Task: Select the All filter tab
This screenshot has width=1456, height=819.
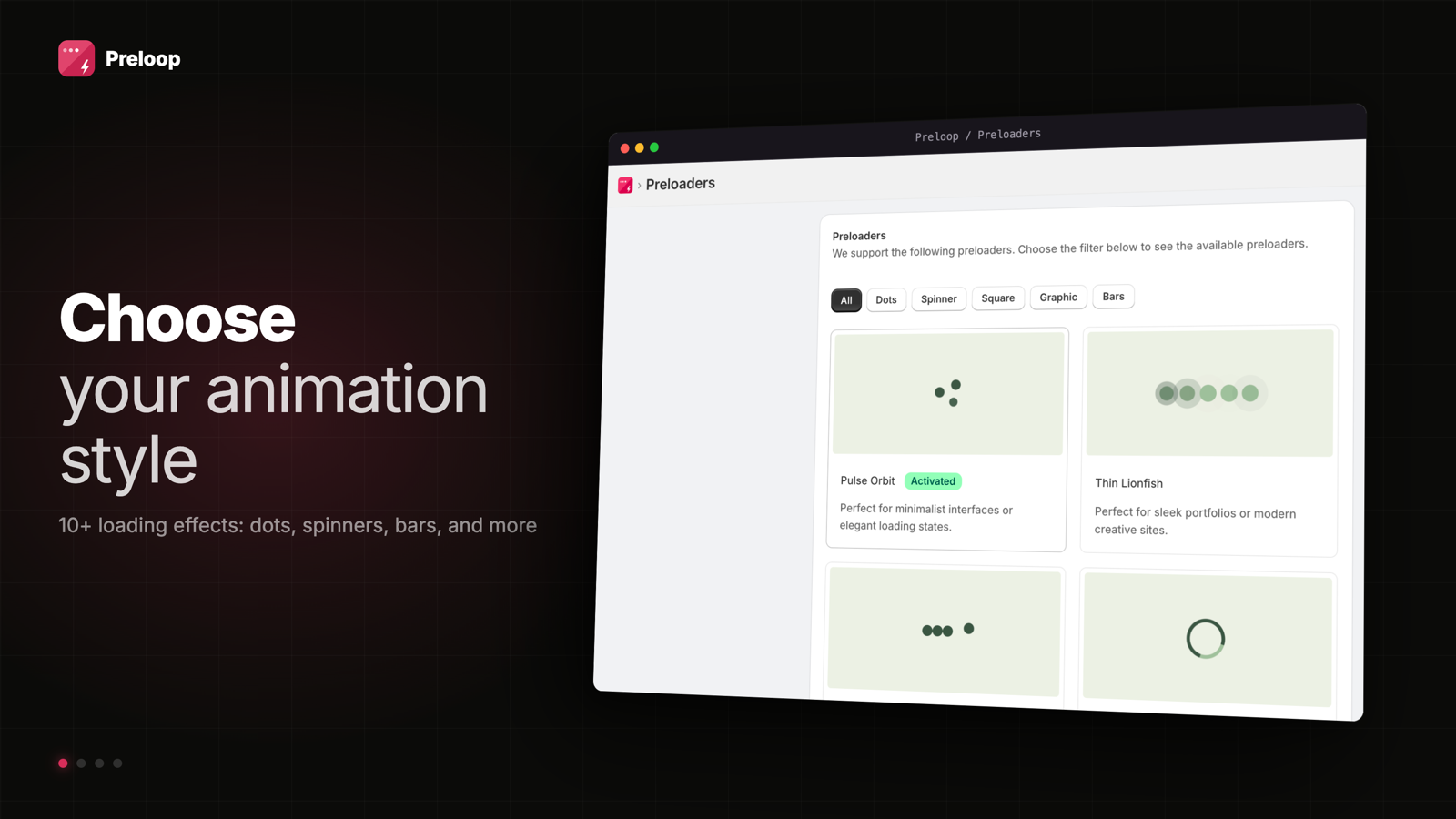Action: click(x=846, y=300)
